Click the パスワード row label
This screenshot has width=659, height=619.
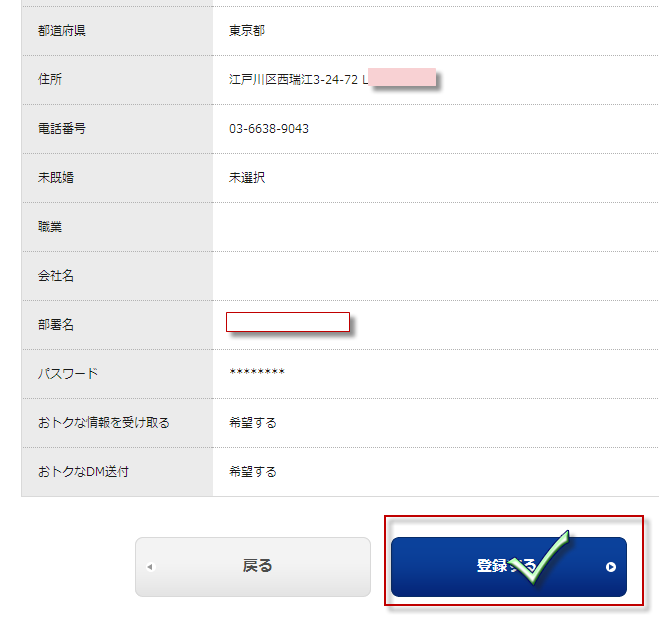(68, 374)
